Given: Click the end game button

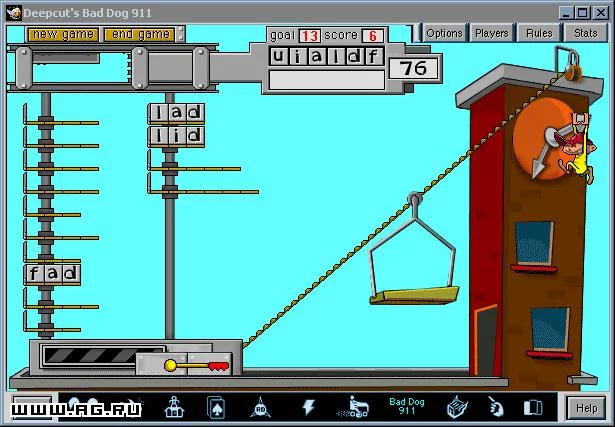Looking at the screenshot, I should (x=139, y=35).
